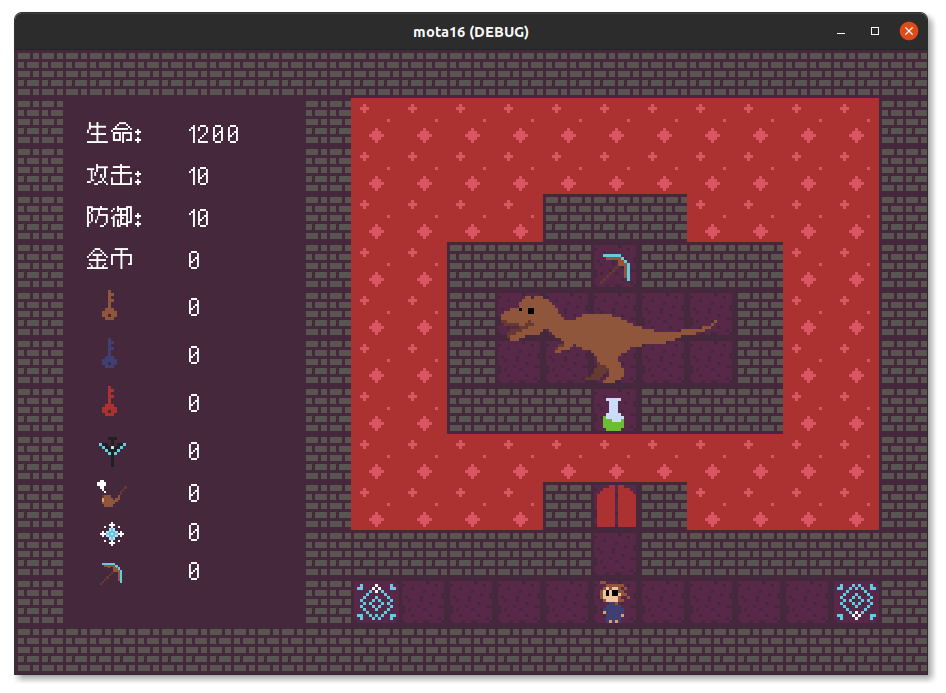Screen dimensions: 946x693
Task: Click the red double door in the map
Action: (x=616, y=507)
